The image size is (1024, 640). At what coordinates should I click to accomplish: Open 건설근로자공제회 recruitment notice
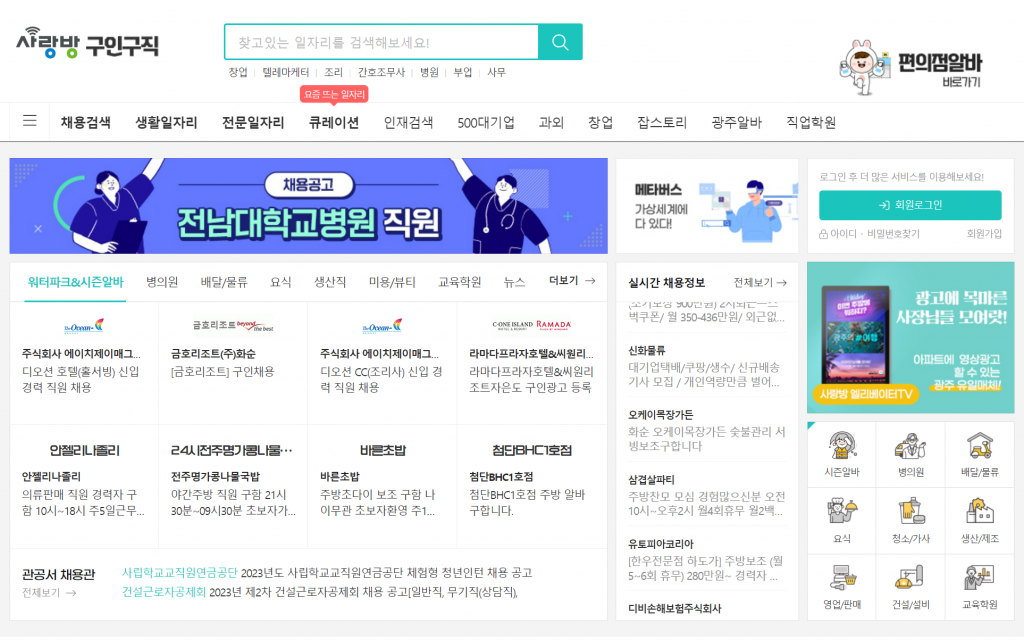[320, 592]
